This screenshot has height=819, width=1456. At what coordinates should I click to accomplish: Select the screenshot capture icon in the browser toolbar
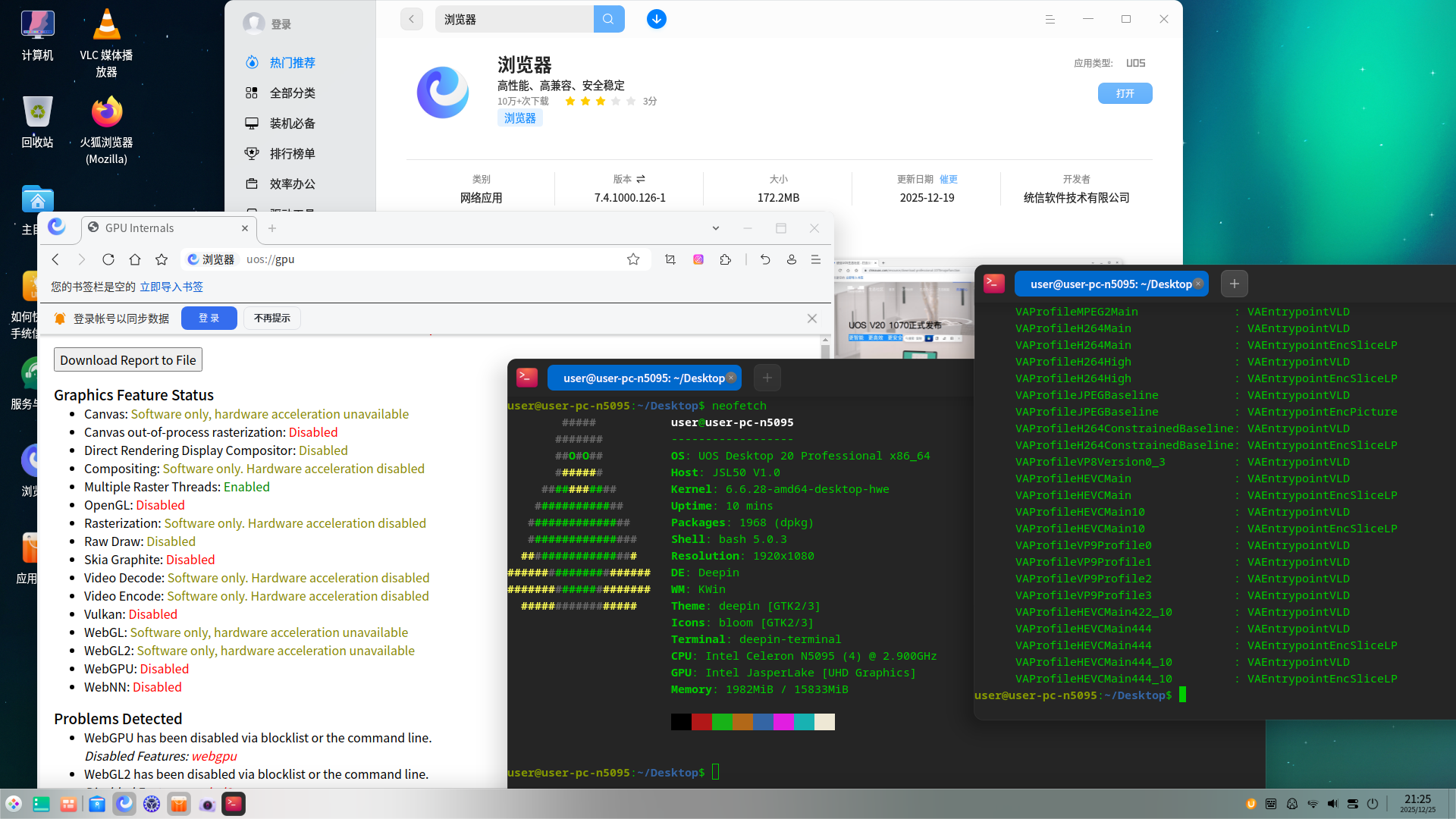pyautogui.click(x=670, y=259)
